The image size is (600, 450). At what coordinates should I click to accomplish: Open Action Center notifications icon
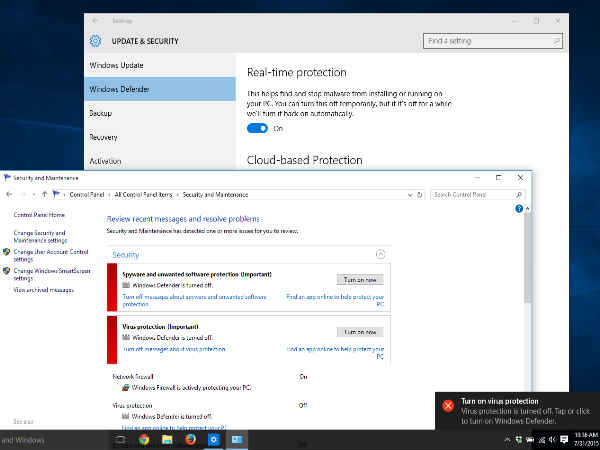click(x=564, y=440)
